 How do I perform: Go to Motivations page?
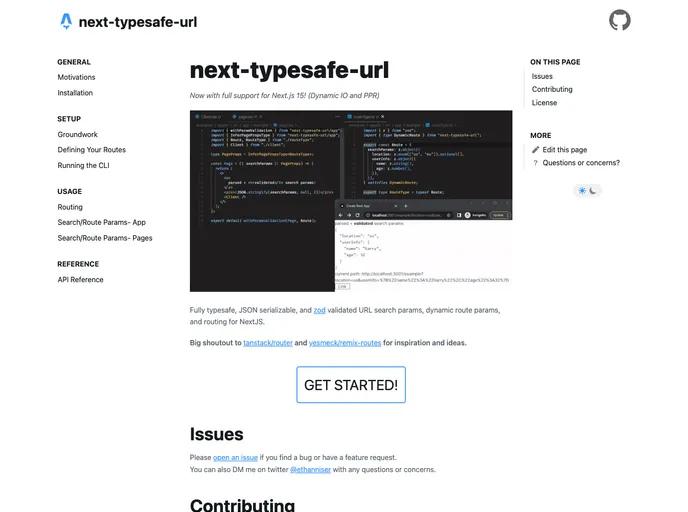(x=76, y=77)
